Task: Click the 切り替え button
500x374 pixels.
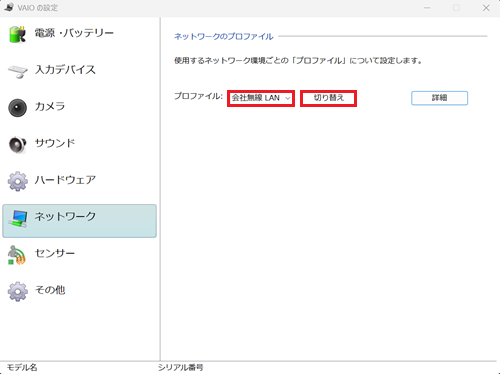Action: point(328,98)
